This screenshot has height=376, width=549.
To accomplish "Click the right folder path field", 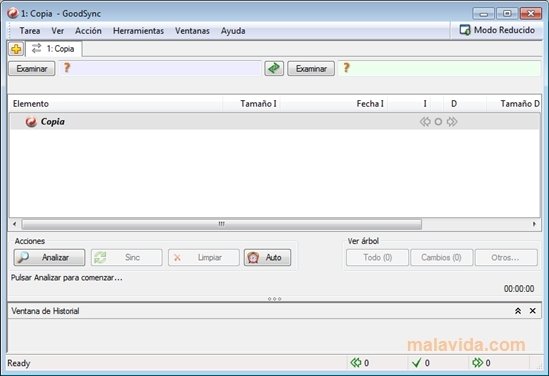I will (439, 68).
